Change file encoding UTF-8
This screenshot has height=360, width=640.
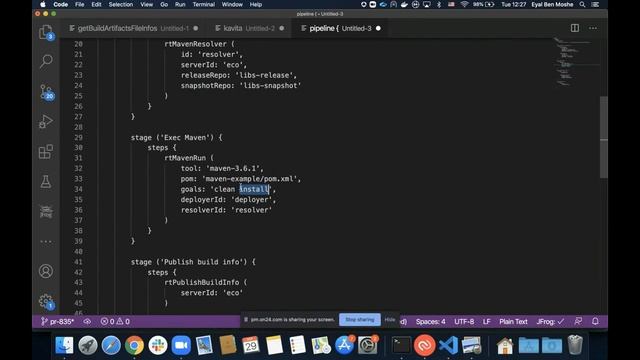(464, 322)
